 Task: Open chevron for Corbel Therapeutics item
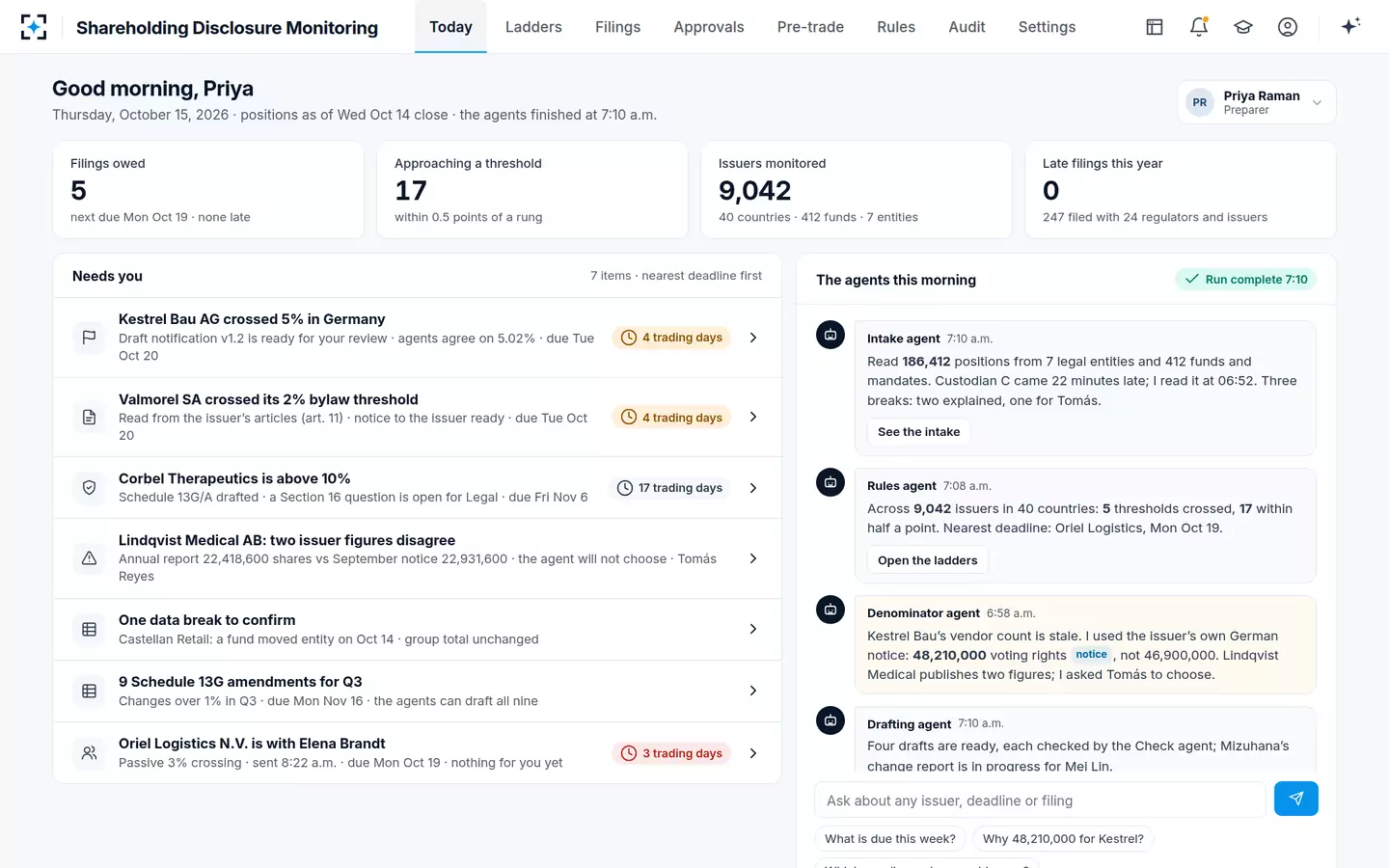point(753,488)
